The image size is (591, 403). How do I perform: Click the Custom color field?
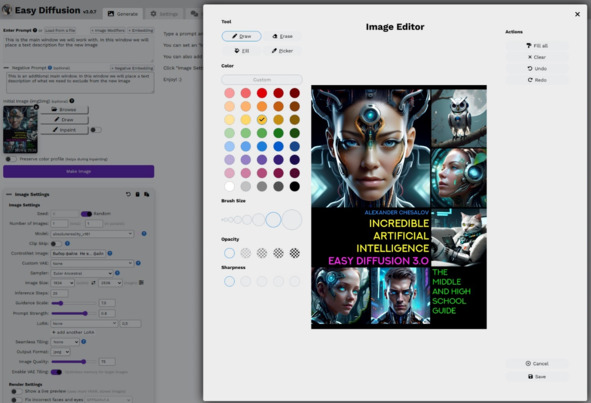pos(262,80)
